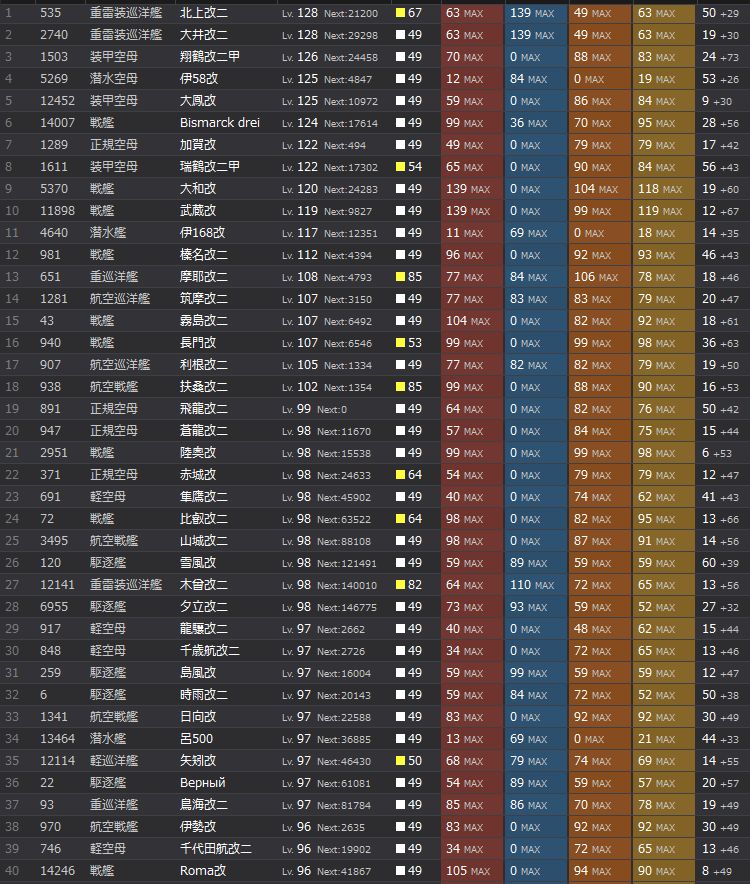Click the white condition square in 大井改二 row

click(400, 35)
